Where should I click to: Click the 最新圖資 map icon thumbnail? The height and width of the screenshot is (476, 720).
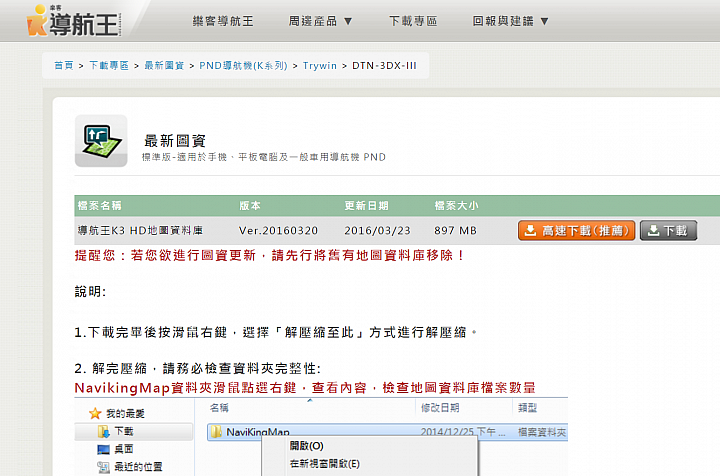tap(101, 141)
